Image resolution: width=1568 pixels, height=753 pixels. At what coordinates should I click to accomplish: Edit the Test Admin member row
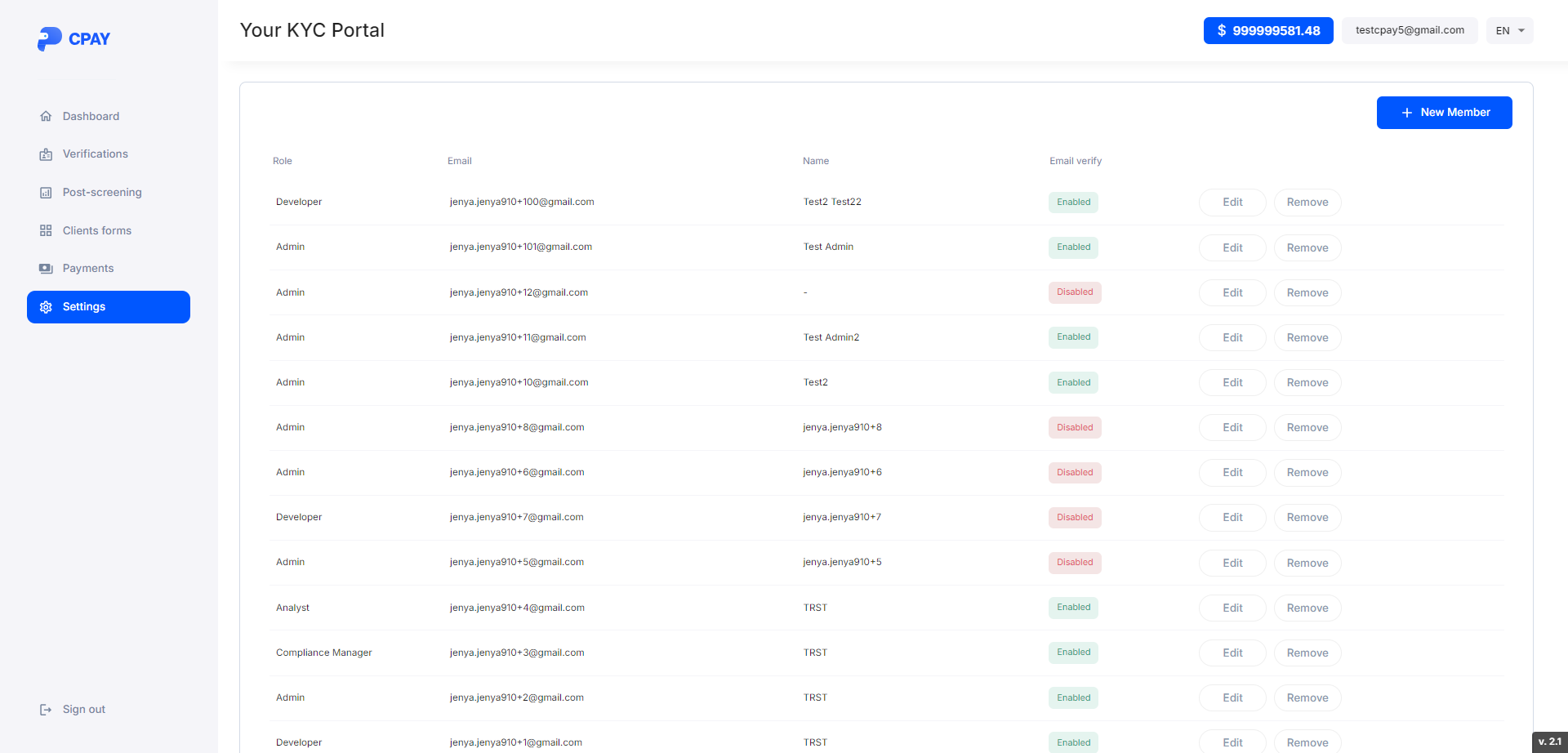[x=1232, y=247]
